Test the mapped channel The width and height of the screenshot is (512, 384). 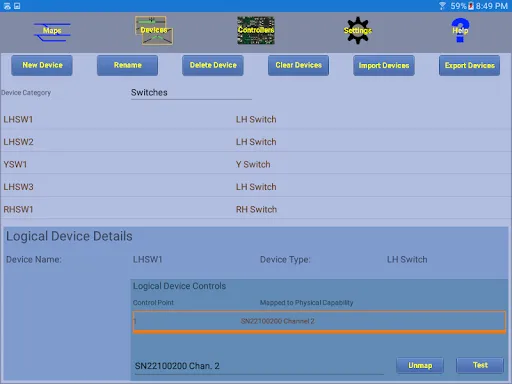point(480,366)
